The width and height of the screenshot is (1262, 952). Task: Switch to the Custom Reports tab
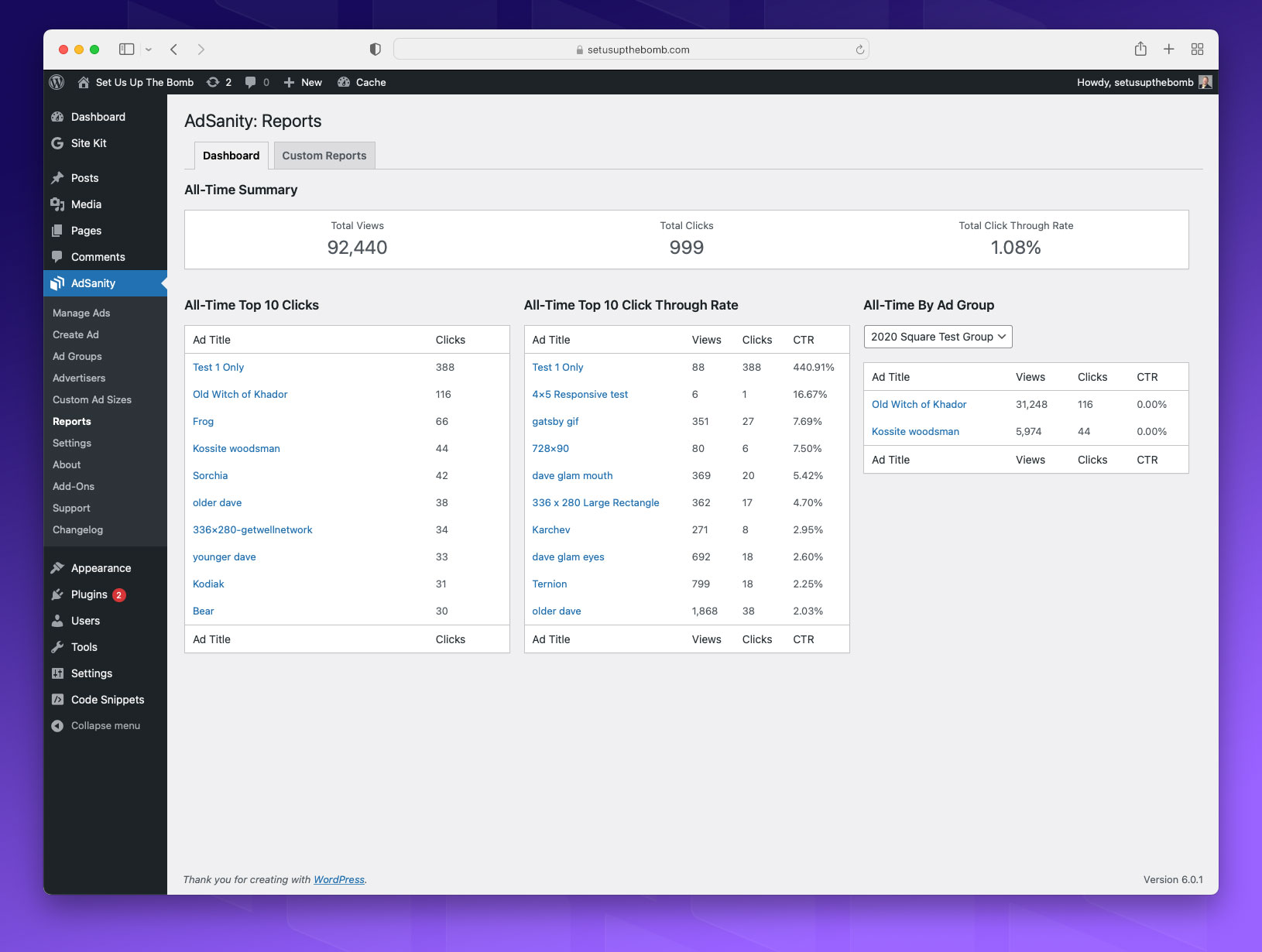324,155
